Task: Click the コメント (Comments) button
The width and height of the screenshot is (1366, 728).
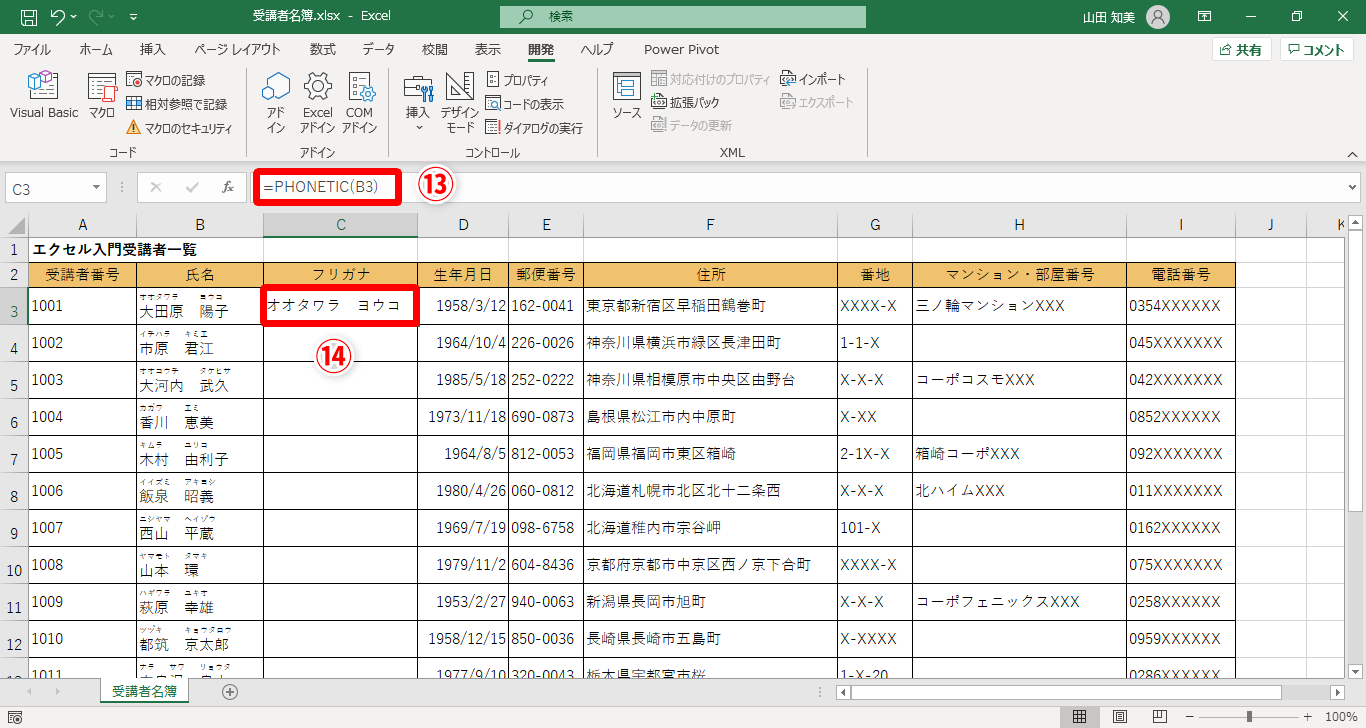Action: [x=1317, y=50]
